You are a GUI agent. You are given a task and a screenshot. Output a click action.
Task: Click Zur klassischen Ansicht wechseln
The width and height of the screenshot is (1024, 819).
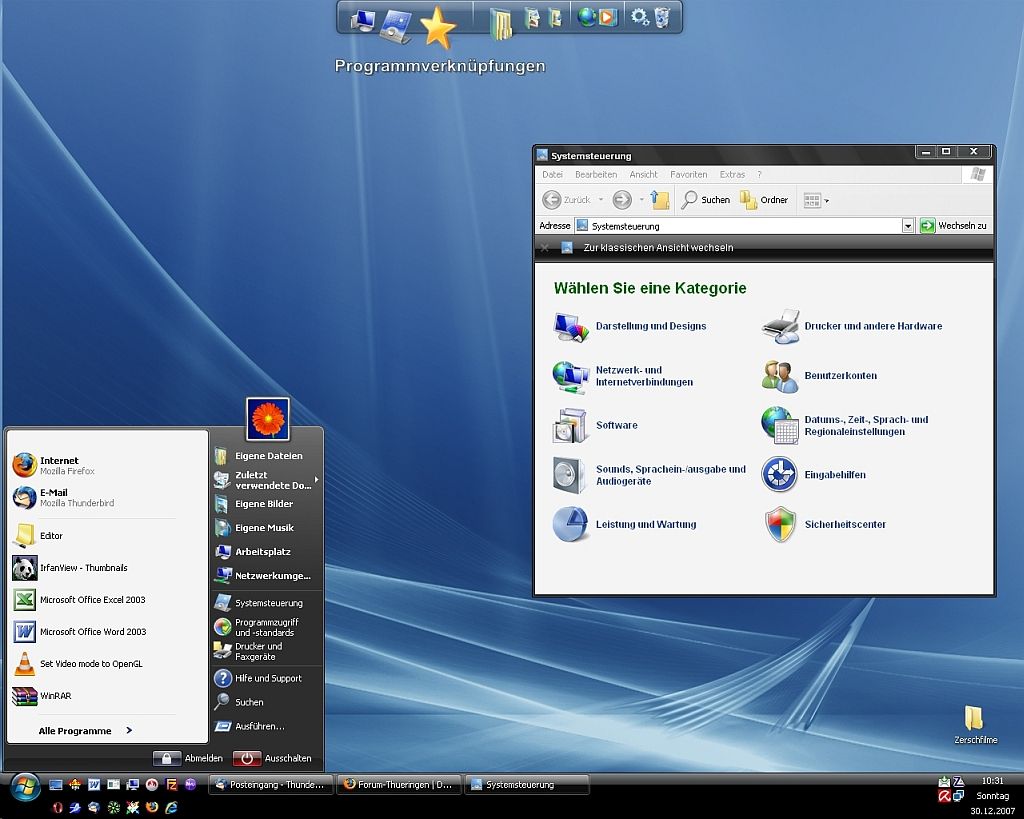click(658, 248)
